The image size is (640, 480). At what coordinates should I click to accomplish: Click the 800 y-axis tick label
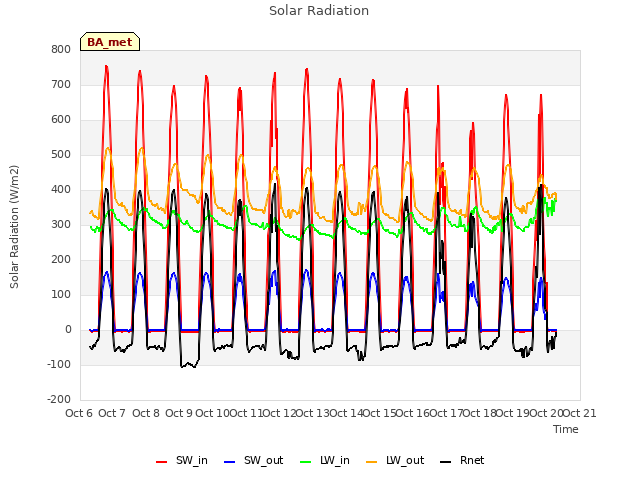coord(61,49)
